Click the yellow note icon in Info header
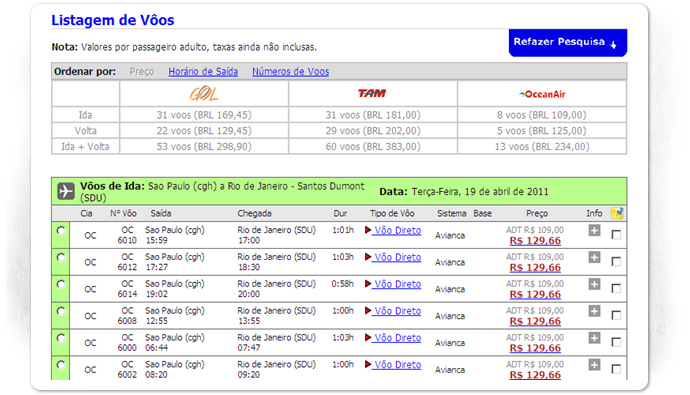Screen dimensions: 690x395 (x=617, y=213)
